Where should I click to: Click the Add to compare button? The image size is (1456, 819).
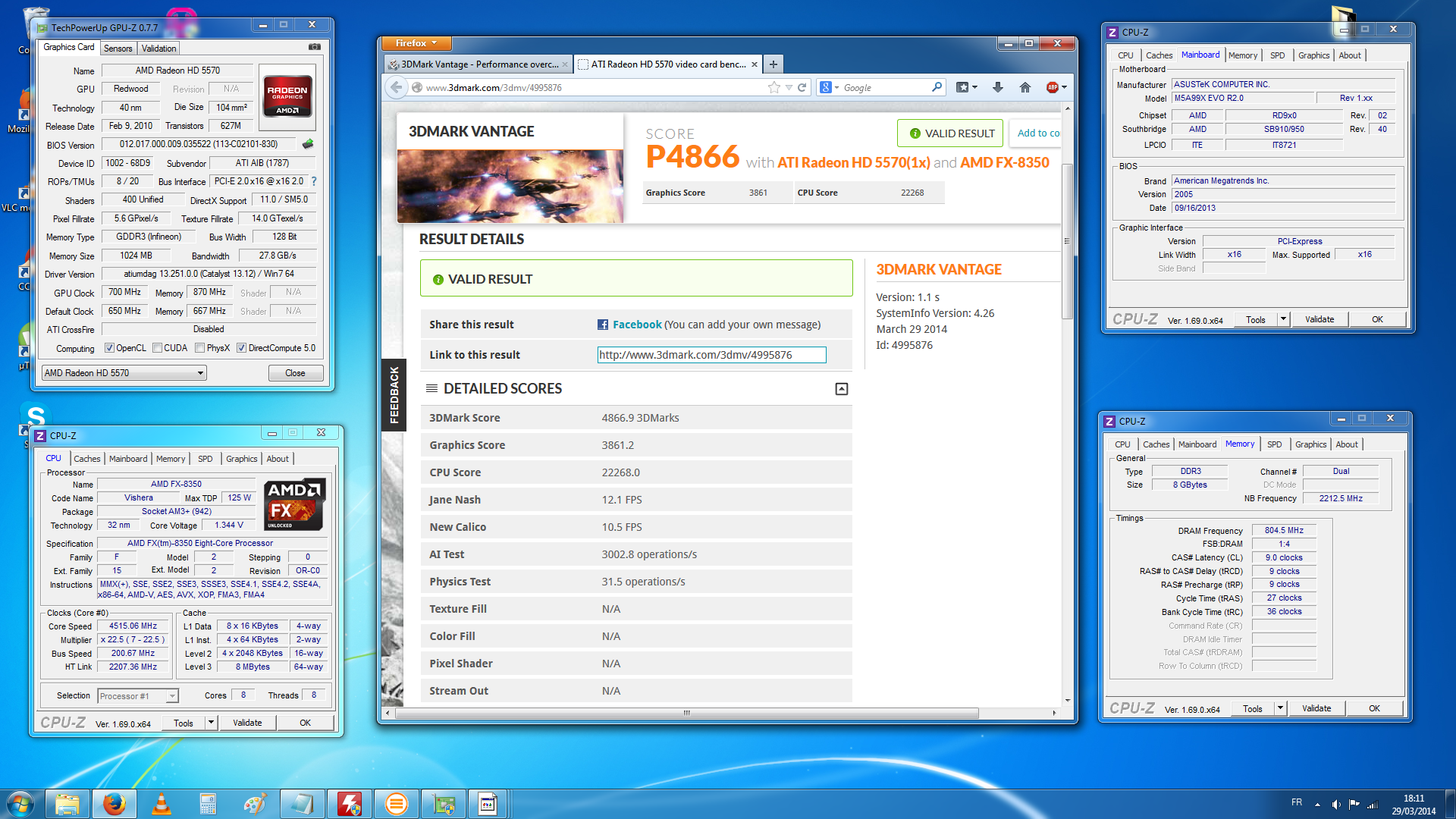coord(1035,133)
